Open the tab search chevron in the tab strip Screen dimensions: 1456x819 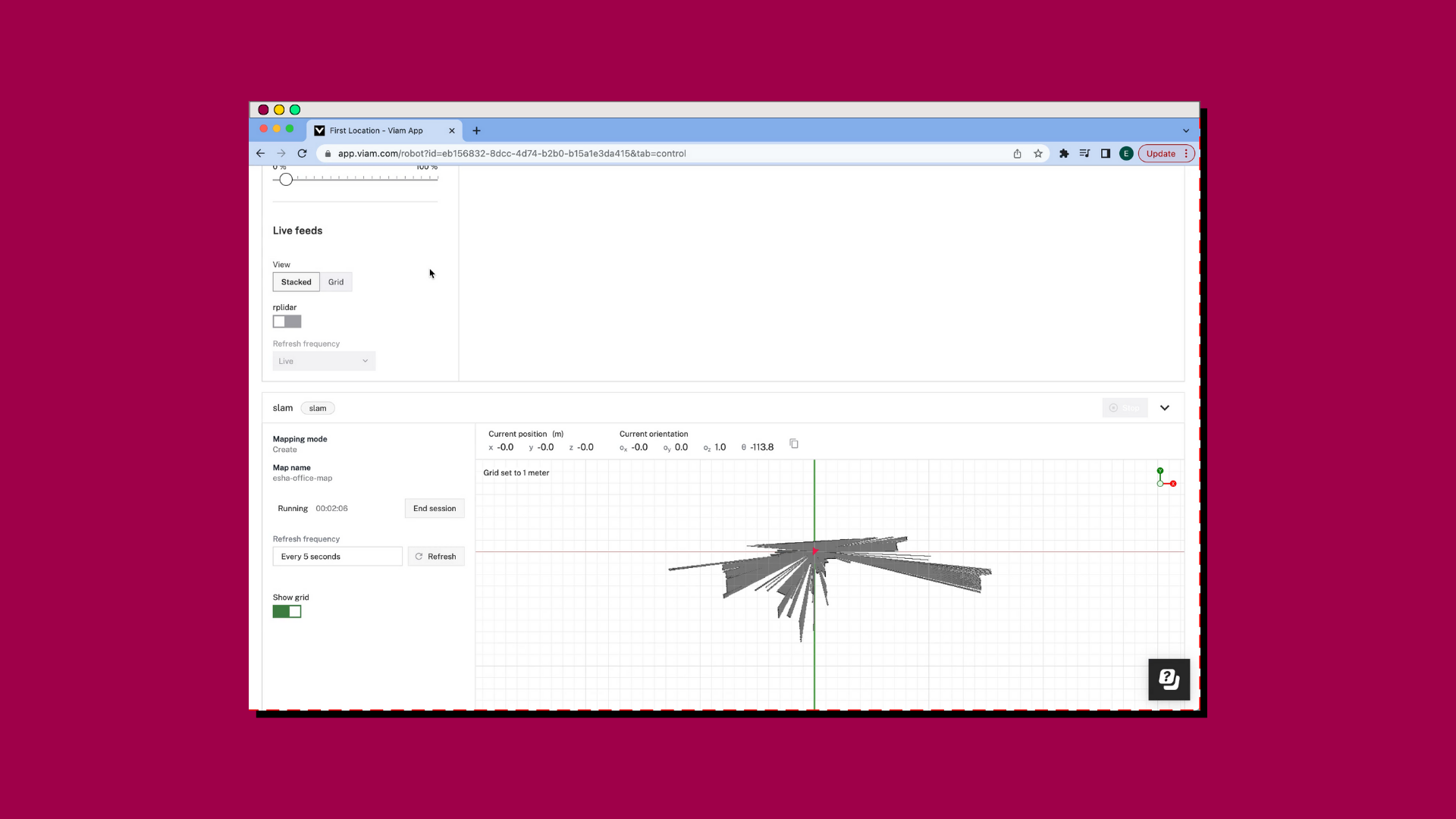pyautogui.click(x=1186, y=130)
